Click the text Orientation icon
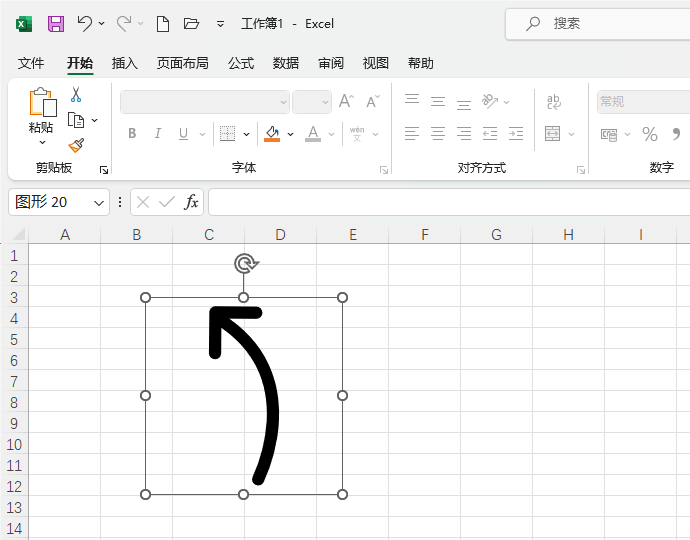The height and width of the screenshot is (540, 690). click(490, 101)
